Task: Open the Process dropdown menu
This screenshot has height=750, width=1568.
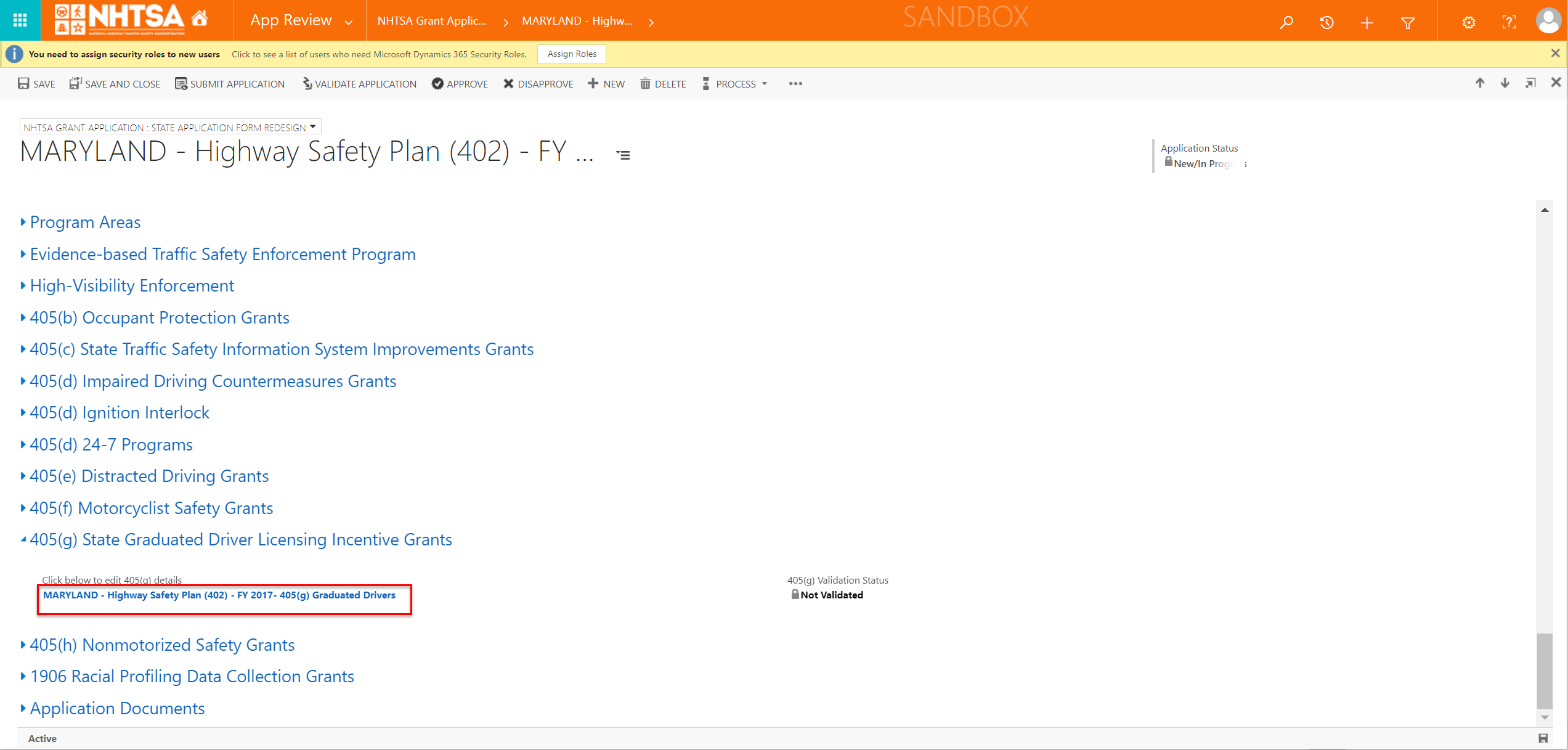Action: pyautogui.click(x=736, y=84)
